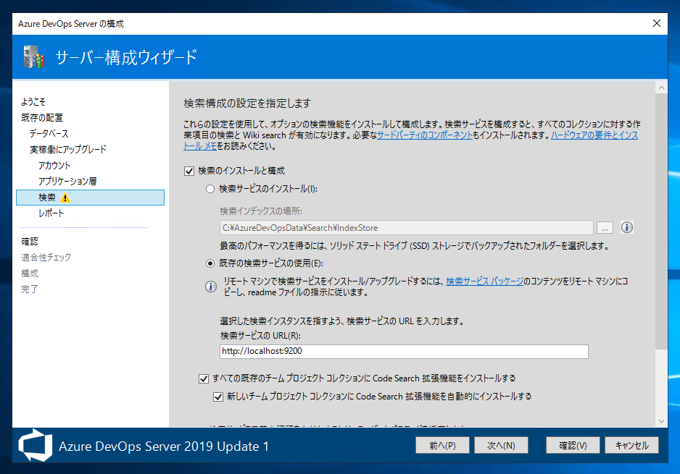Go to データベース step
The image size is (680, 474).
tap(49, 134)
